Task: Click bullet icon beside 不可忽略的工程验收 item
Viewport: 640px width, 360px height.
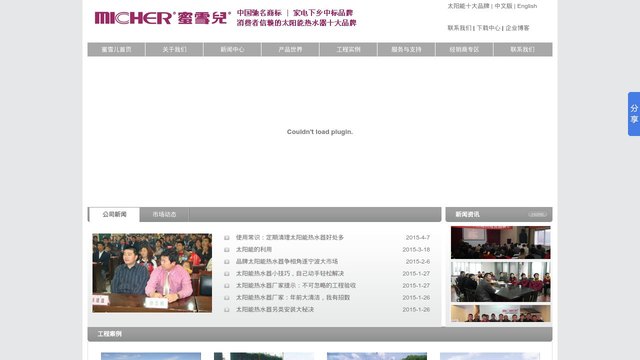Action: point(227,286)
